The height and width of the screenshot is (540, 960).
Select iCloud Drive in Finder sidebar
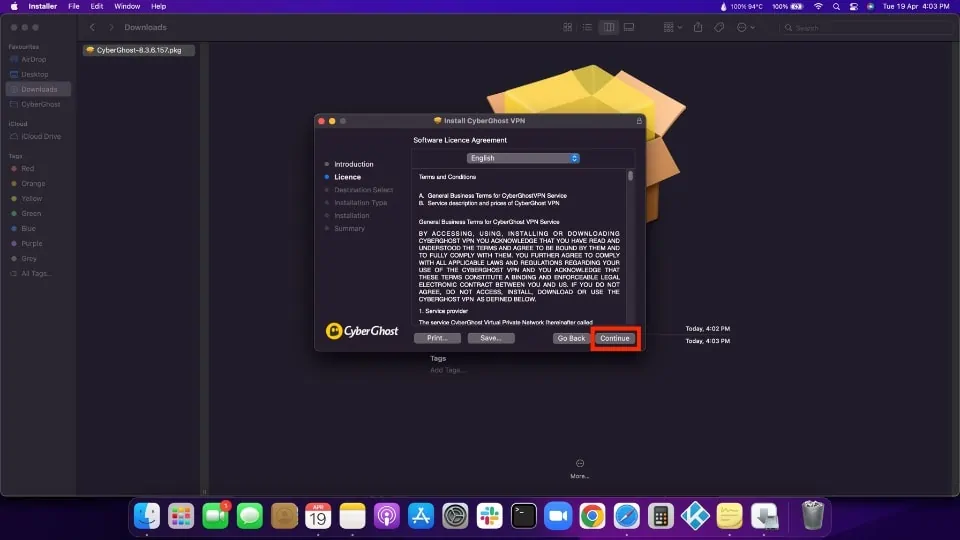(x=40, y=137)
